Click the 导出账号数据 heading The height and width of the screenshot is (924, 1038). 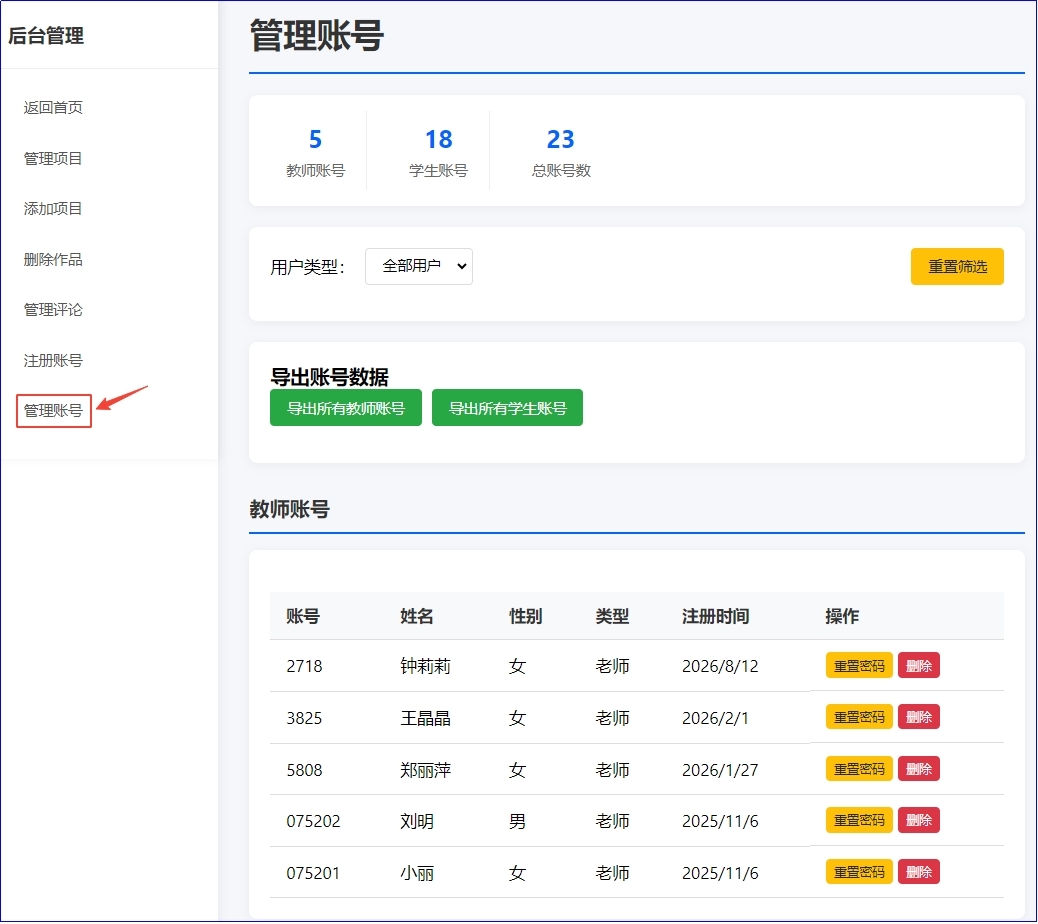pos(330,377)
